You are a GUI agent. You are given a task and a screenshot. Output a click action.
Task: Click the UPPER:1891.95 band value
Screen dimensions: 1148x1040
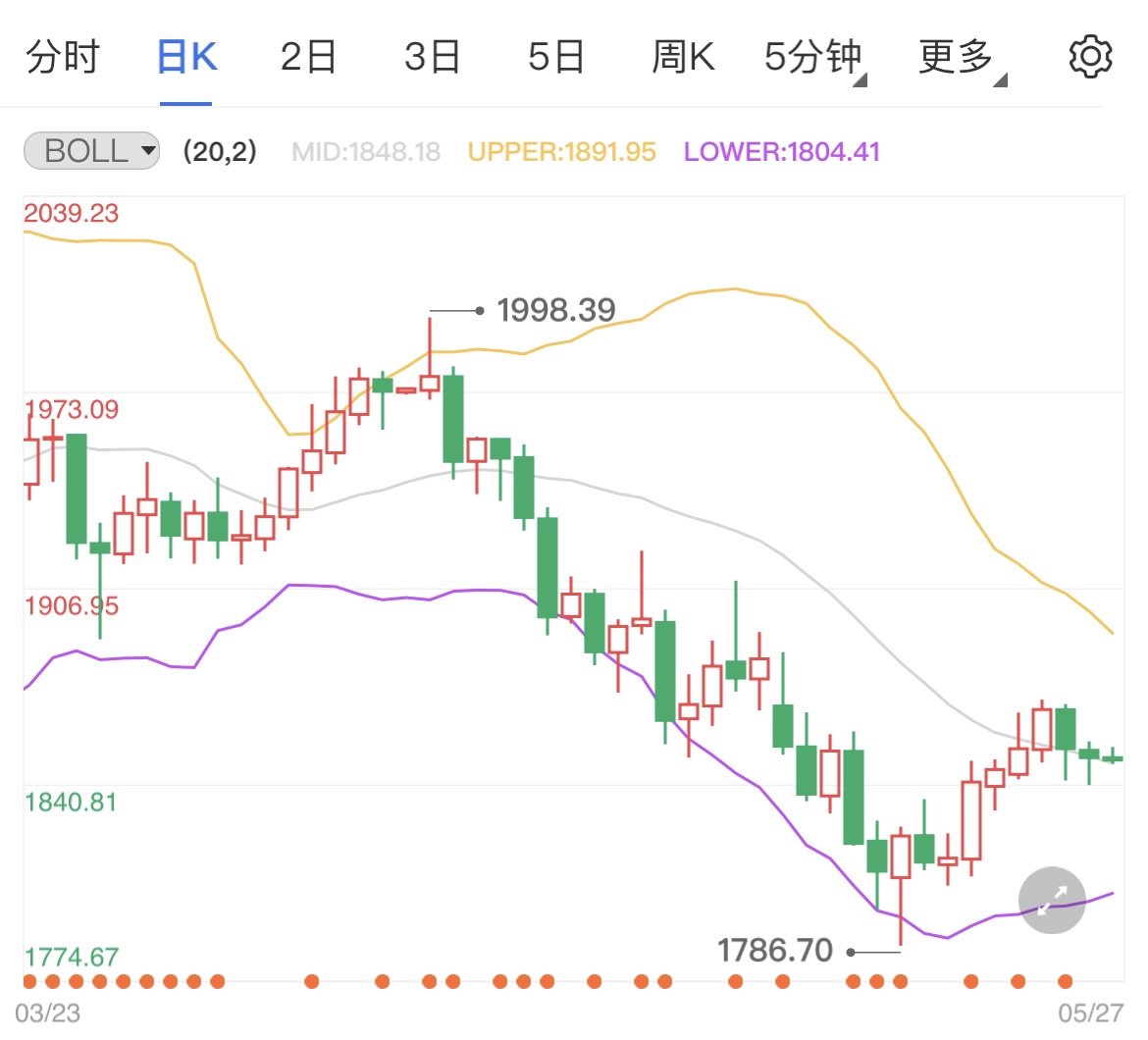[562, 151]
